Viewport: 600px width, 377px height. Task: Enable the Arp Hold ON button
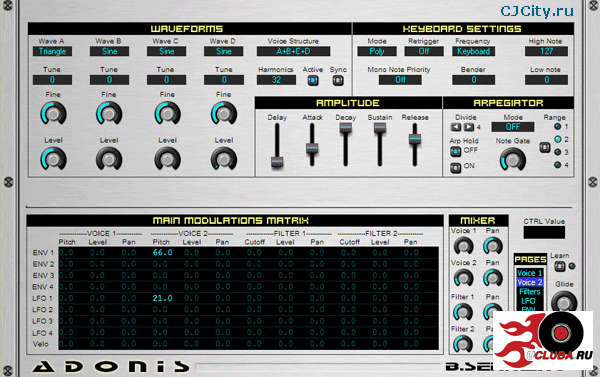click(455, 168)
